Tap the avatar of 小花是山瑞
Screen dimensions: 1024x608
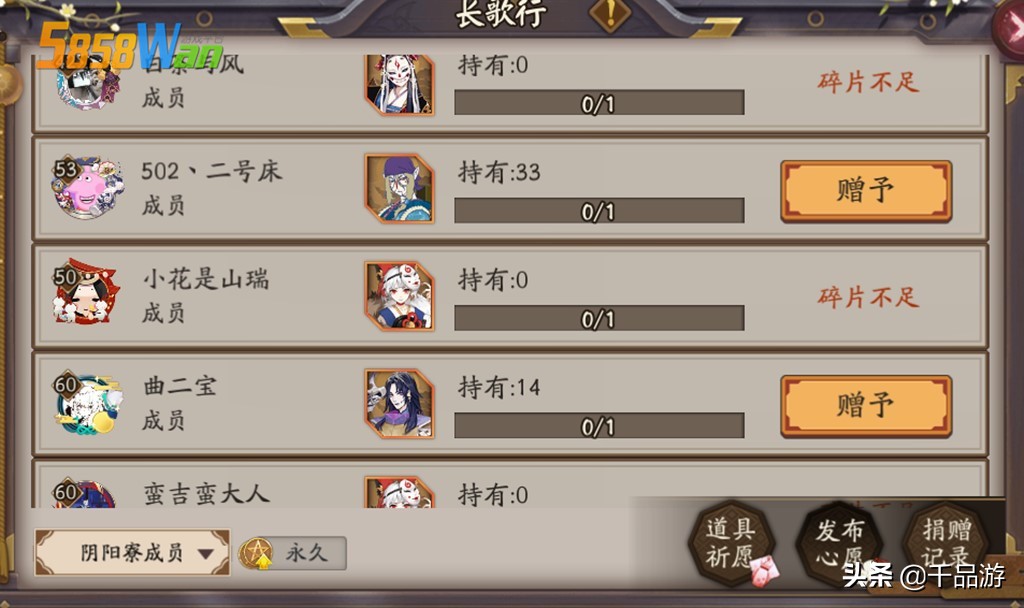point(87,293)
